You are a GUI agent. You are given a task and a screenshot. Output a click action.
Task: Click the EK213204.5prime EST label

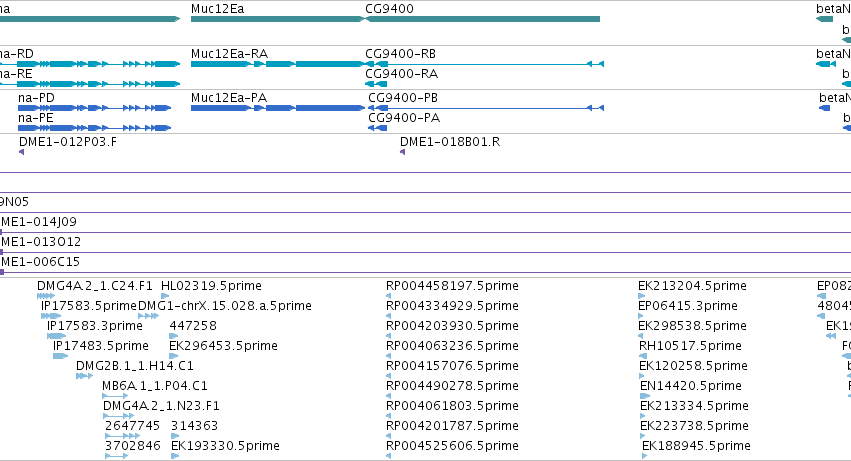tap(692, 286)
